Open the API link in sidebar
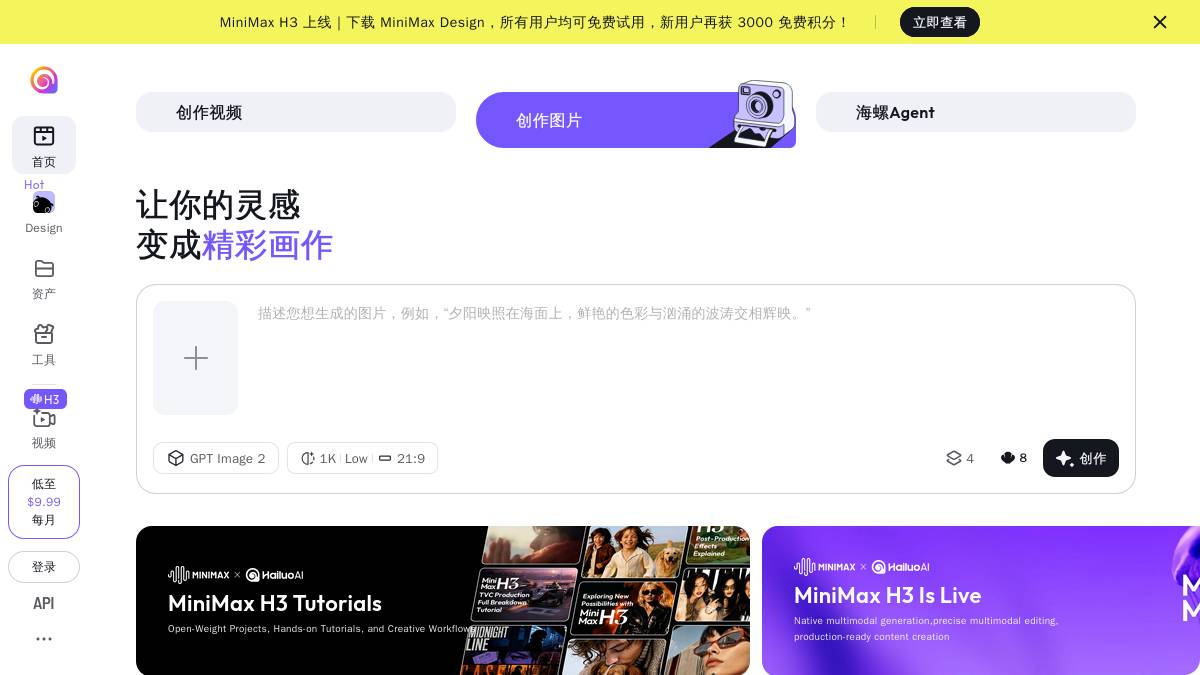Viewport: 1200px width, 675px height. point(44,603)
